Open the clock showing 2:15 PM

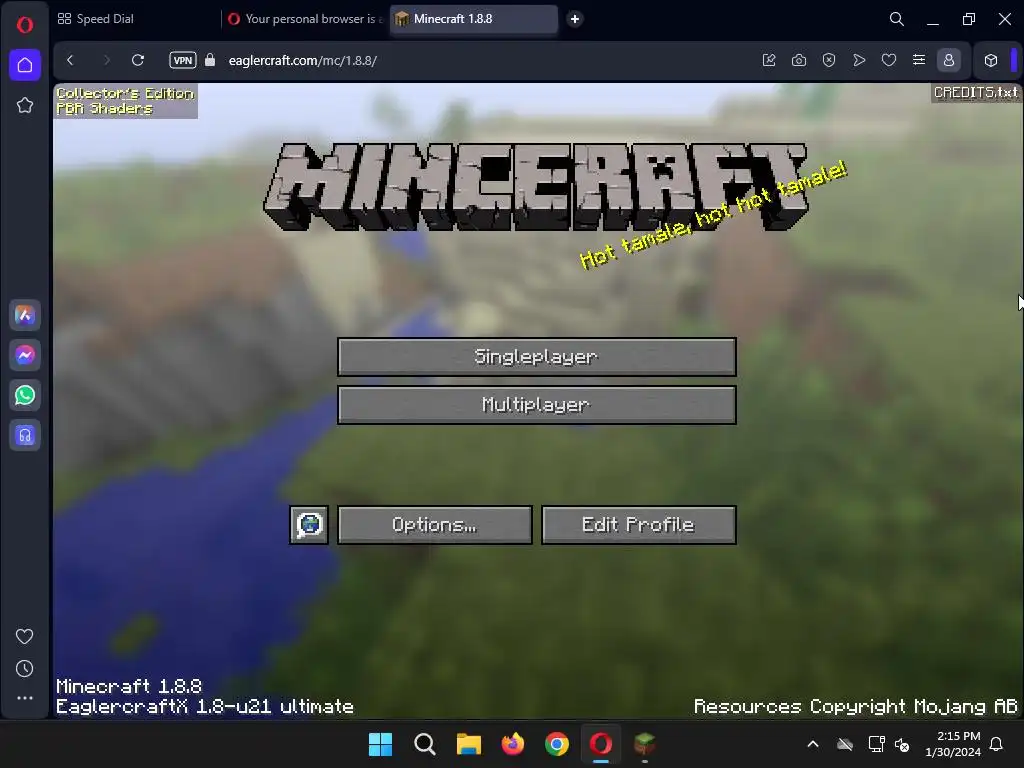(952, 744)
